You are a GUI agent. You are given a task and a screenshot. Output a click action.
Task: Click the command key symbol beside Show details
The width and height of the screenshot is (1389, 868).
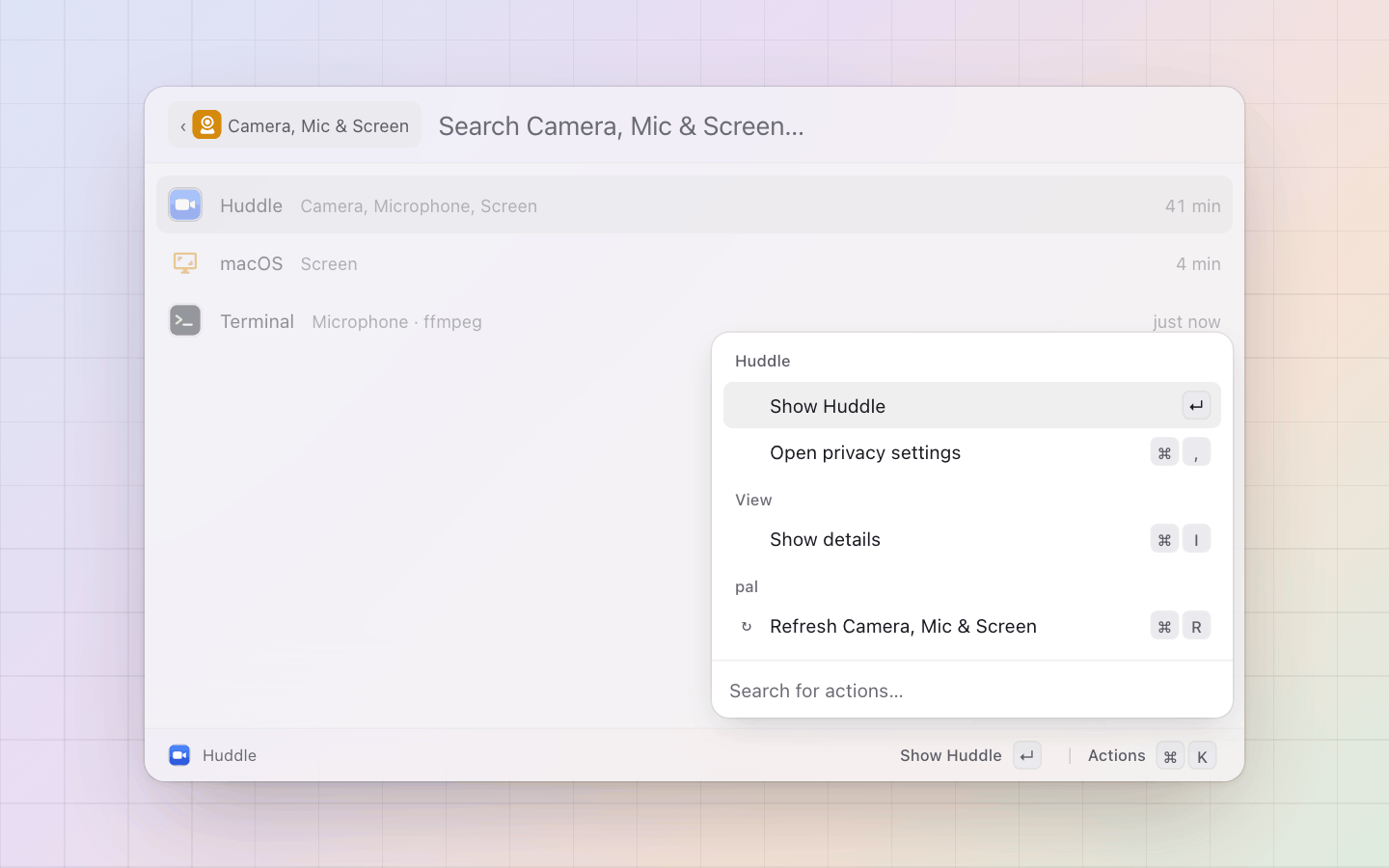[x=1164, y=539]
